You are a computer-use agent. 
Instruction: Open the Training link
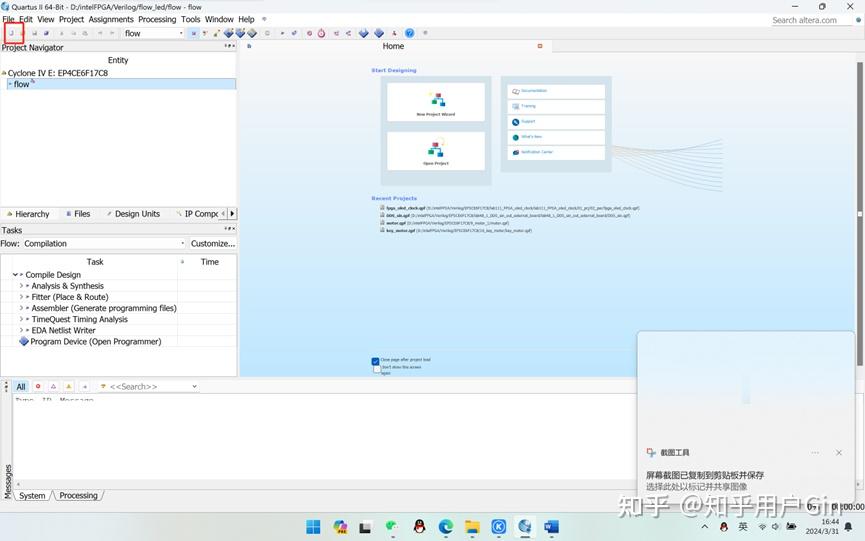point(556,106)
